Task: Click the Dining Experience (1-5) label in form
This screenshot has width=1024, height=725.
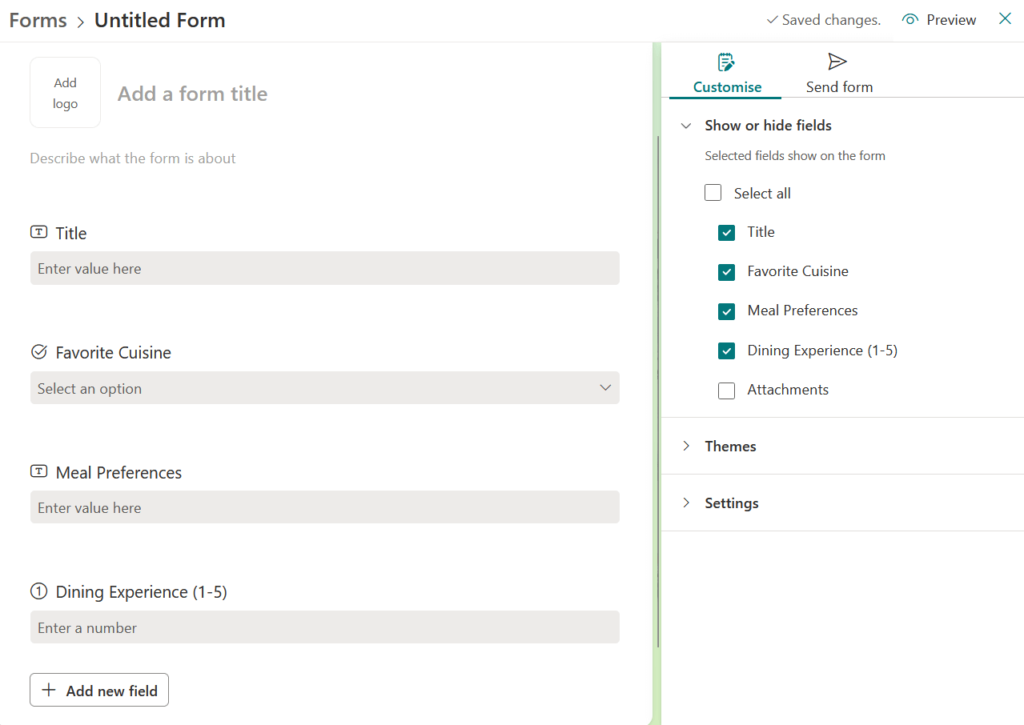Action: 141,592
